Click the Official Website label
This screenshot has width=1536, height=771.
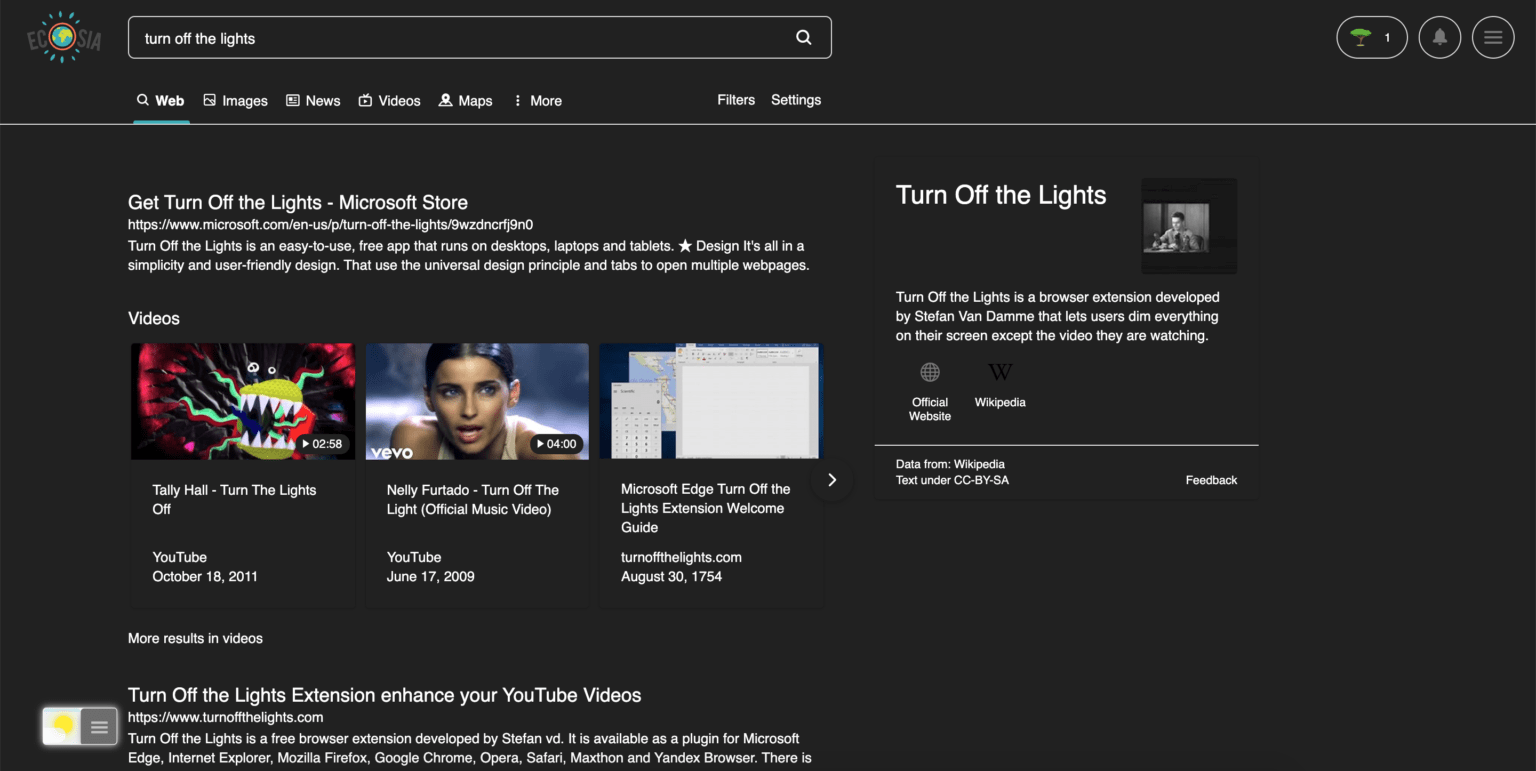(930, 409)
